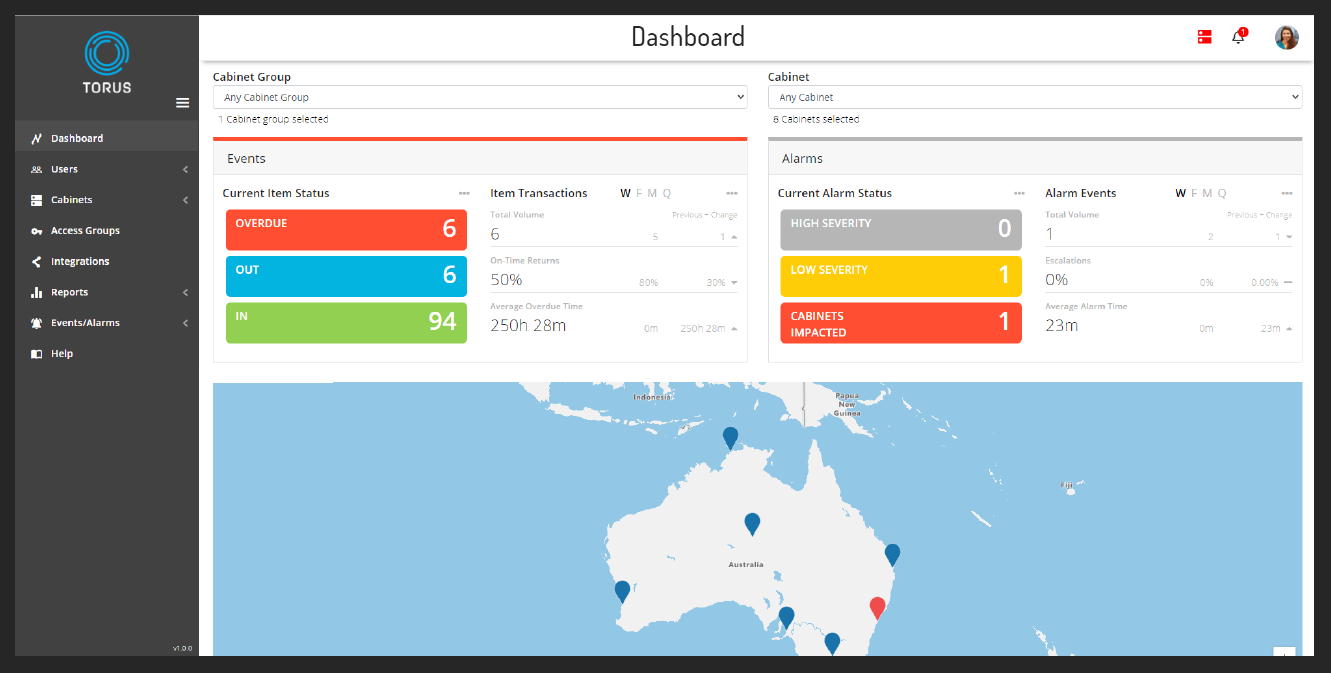The image size is (1331, 673).
Task: Select W period for Item Transactions
Action: pyautogui.click(x=625, y=193)
